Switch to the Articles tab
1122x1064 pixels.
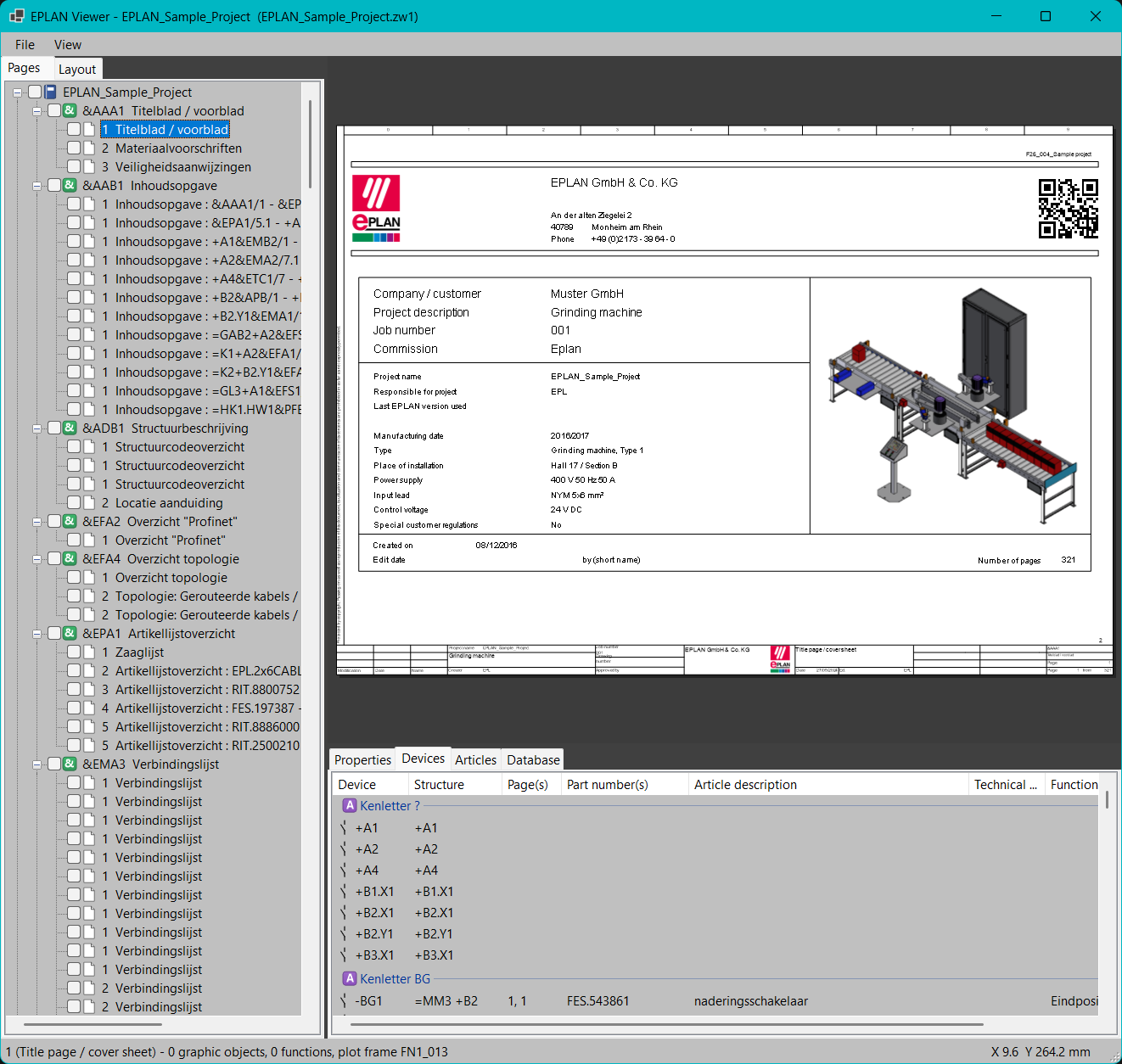[475, 759]
